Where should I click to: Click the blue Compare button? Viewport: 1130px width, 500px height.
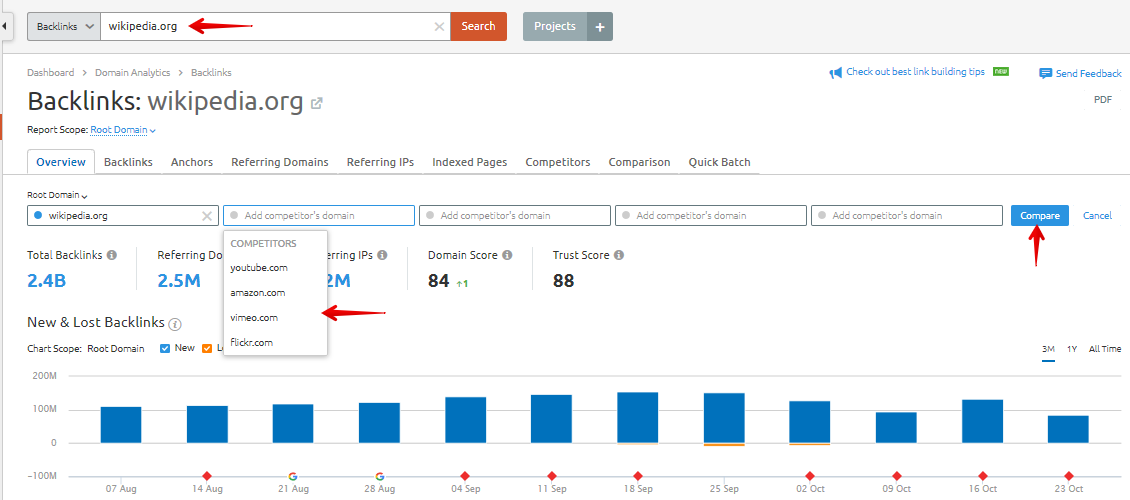1040,215
